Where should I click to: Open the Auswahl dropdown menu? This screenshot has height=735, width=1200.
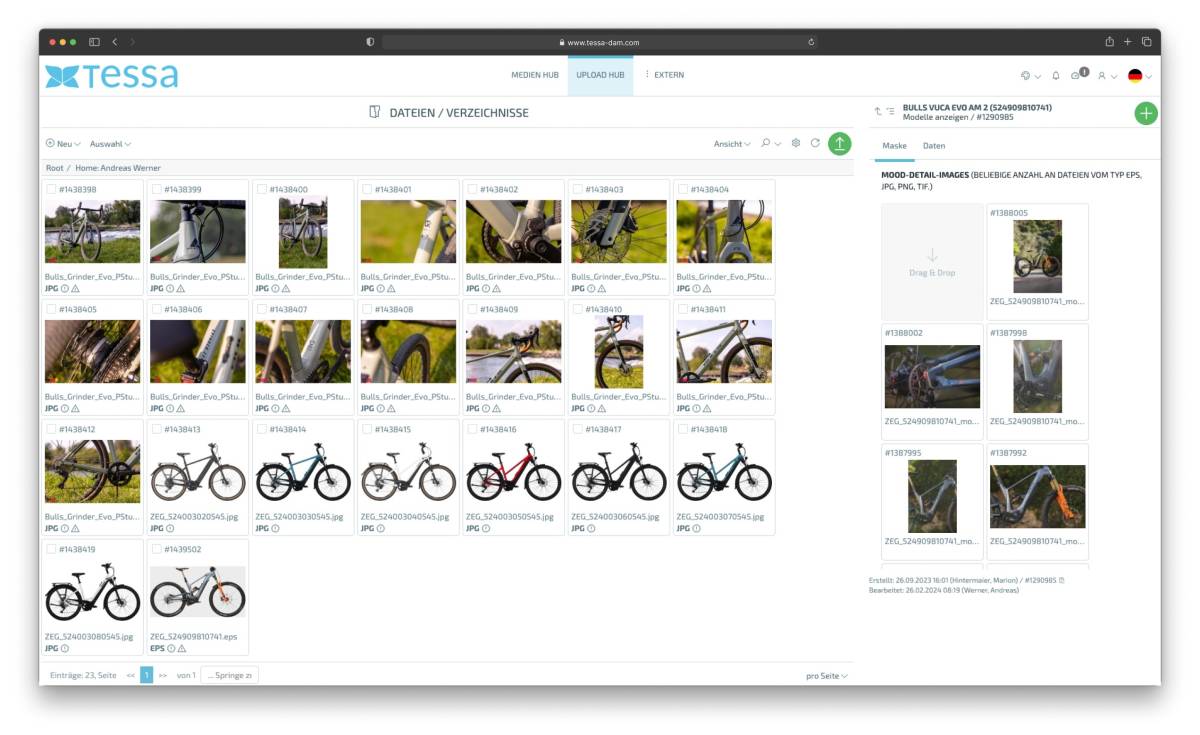pyautogui.click(x=110, y=144)
